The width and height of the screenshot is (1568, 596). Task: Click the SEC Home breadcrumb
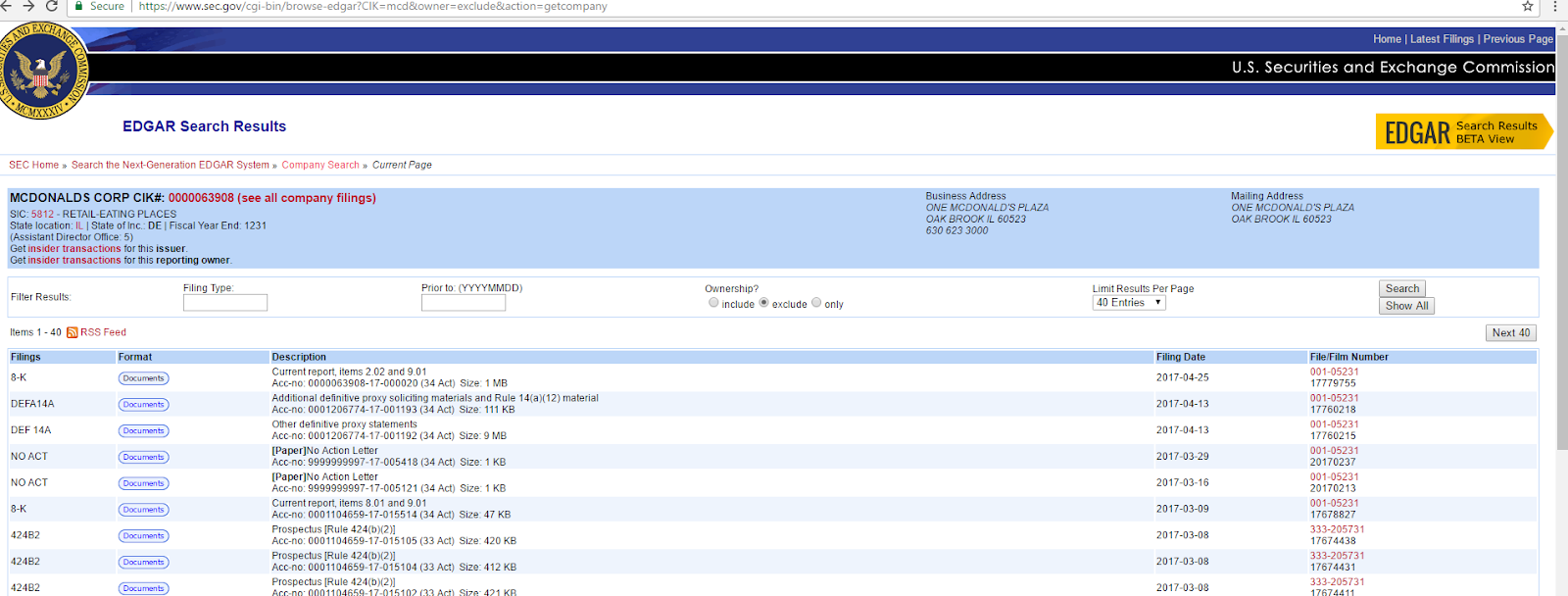(x=34, y=165)
